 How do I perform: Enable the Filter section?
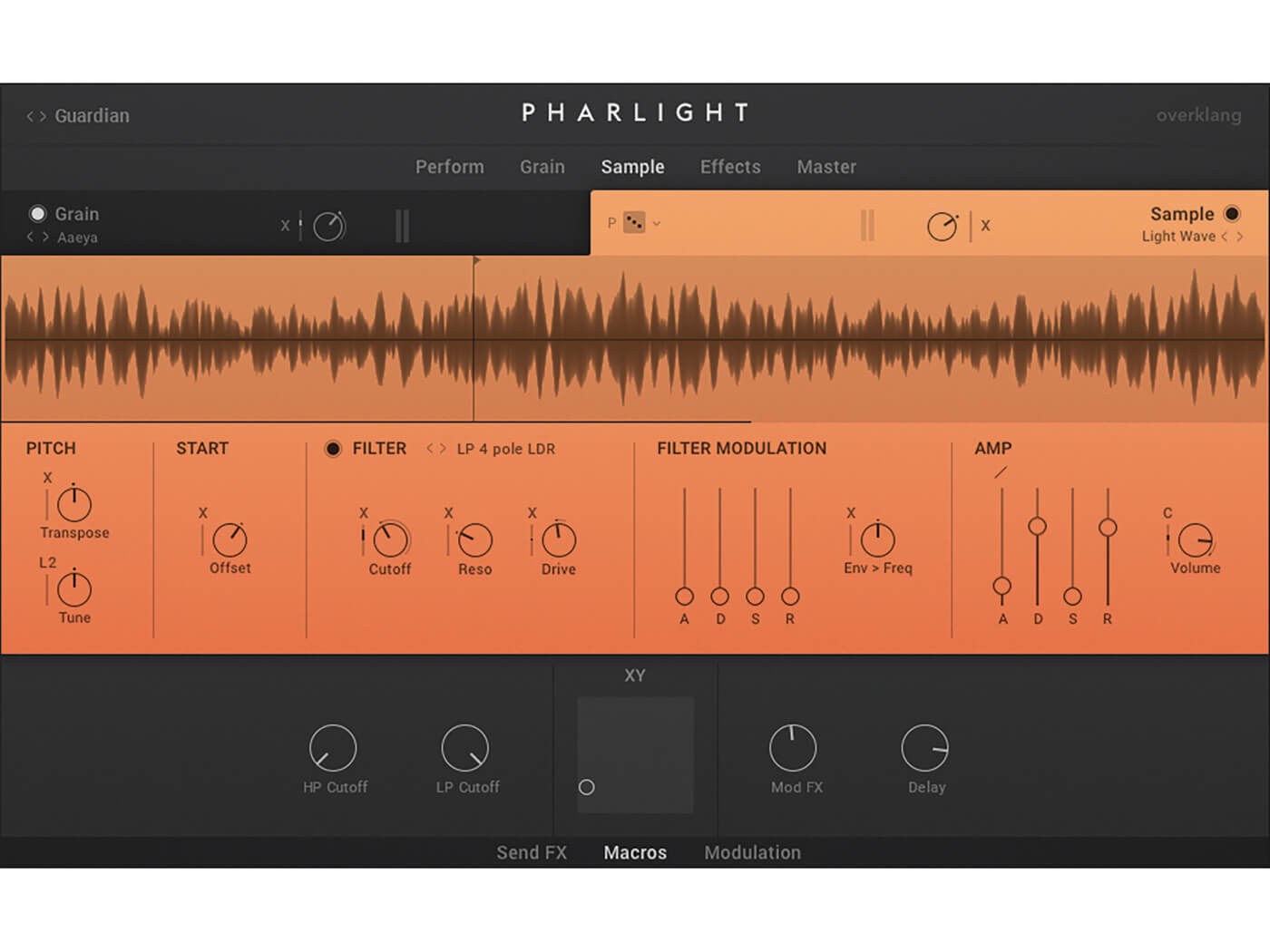coord(334,448)
